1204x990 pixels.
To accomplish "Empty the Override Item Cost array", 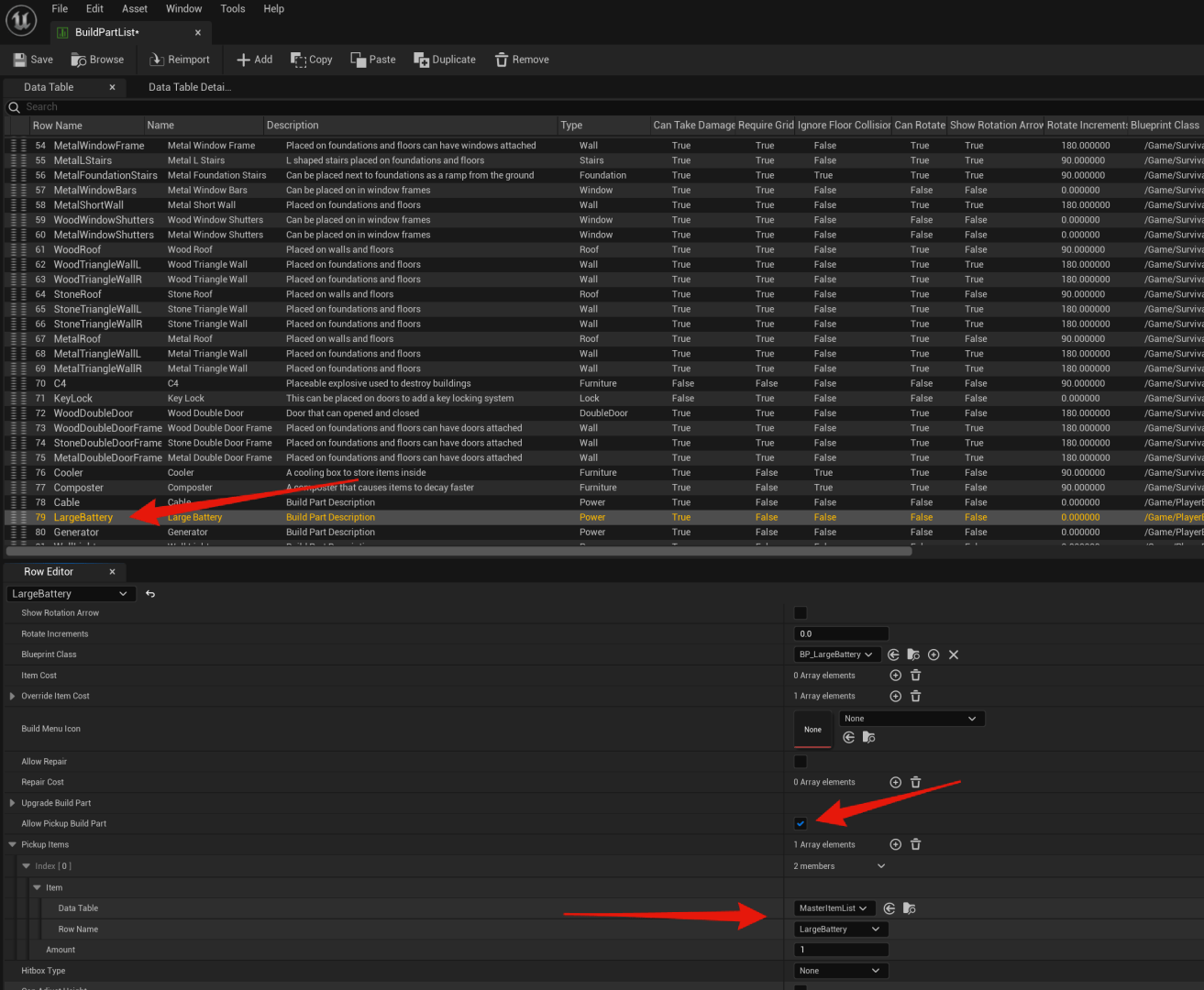I will click(x=915, y=696).
